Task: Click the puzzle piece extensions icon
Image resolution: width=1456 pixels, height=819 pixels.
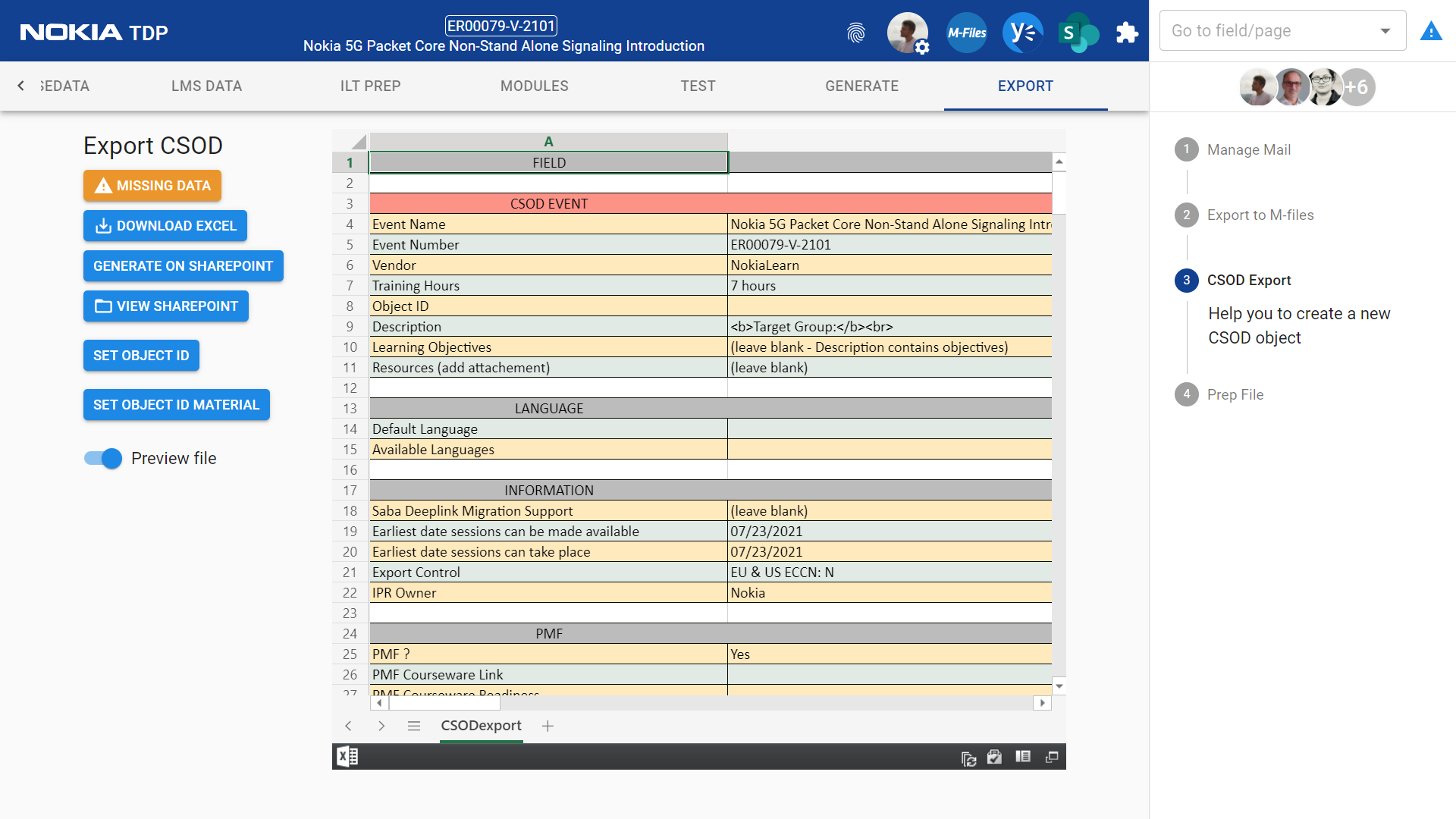Action: point(1127,33)
